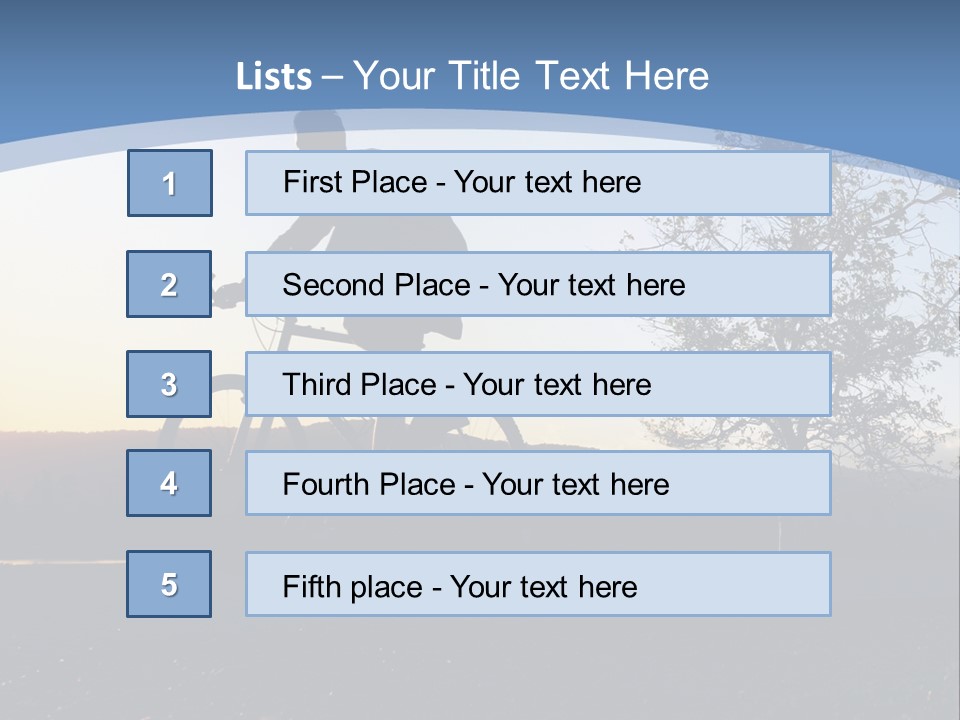Select the "Third Place" text box

538,384
